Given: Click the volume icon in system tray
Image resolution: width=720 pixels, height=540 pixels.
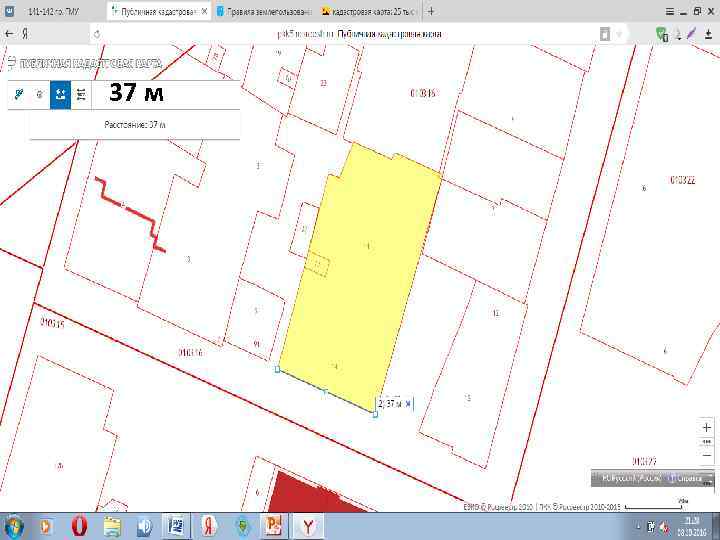Looking at the screenshot, I should pyautogui.click(x=664, y=527).
